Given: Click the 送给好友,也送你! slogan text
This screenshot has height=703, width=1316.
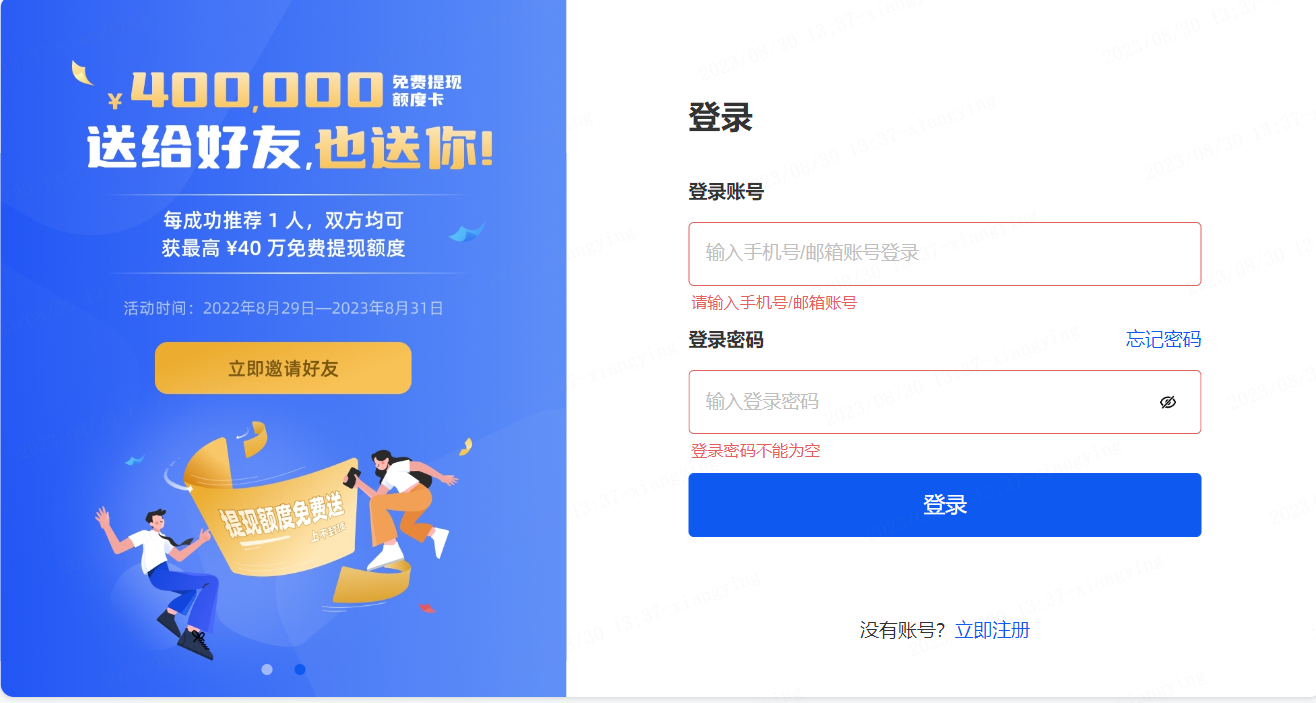Looking at the screenshot, I should (290, 148).
